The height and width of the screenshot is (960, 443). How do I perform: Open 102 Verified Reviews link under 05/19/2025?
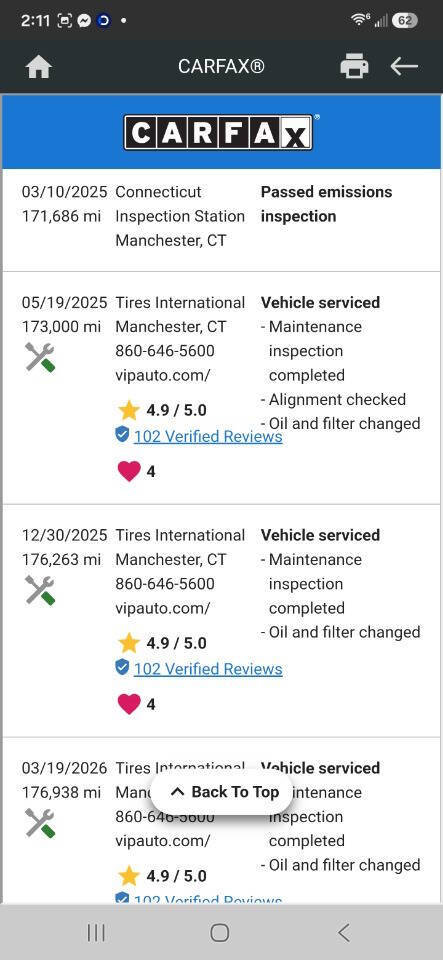[208, 436]
